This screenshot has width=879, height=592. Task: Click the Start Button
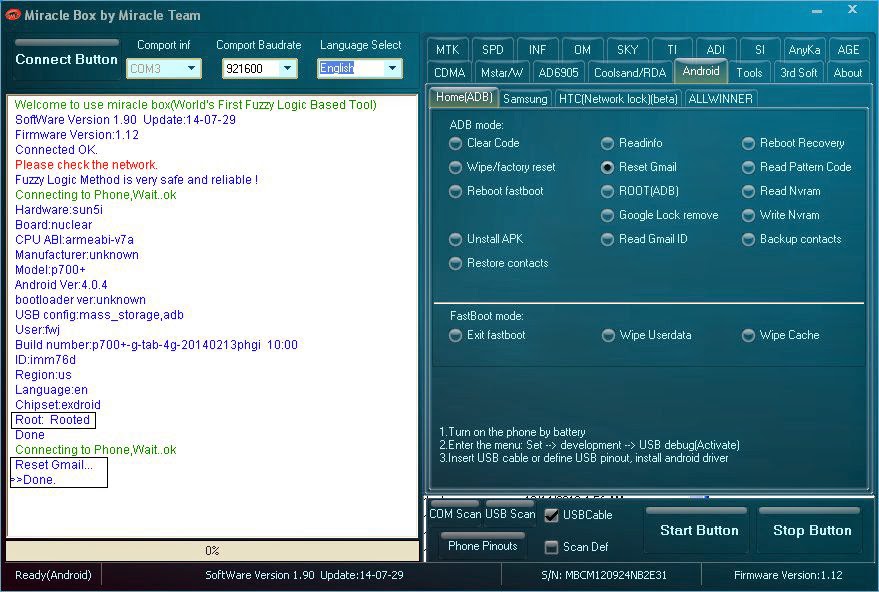pos(699,530)
